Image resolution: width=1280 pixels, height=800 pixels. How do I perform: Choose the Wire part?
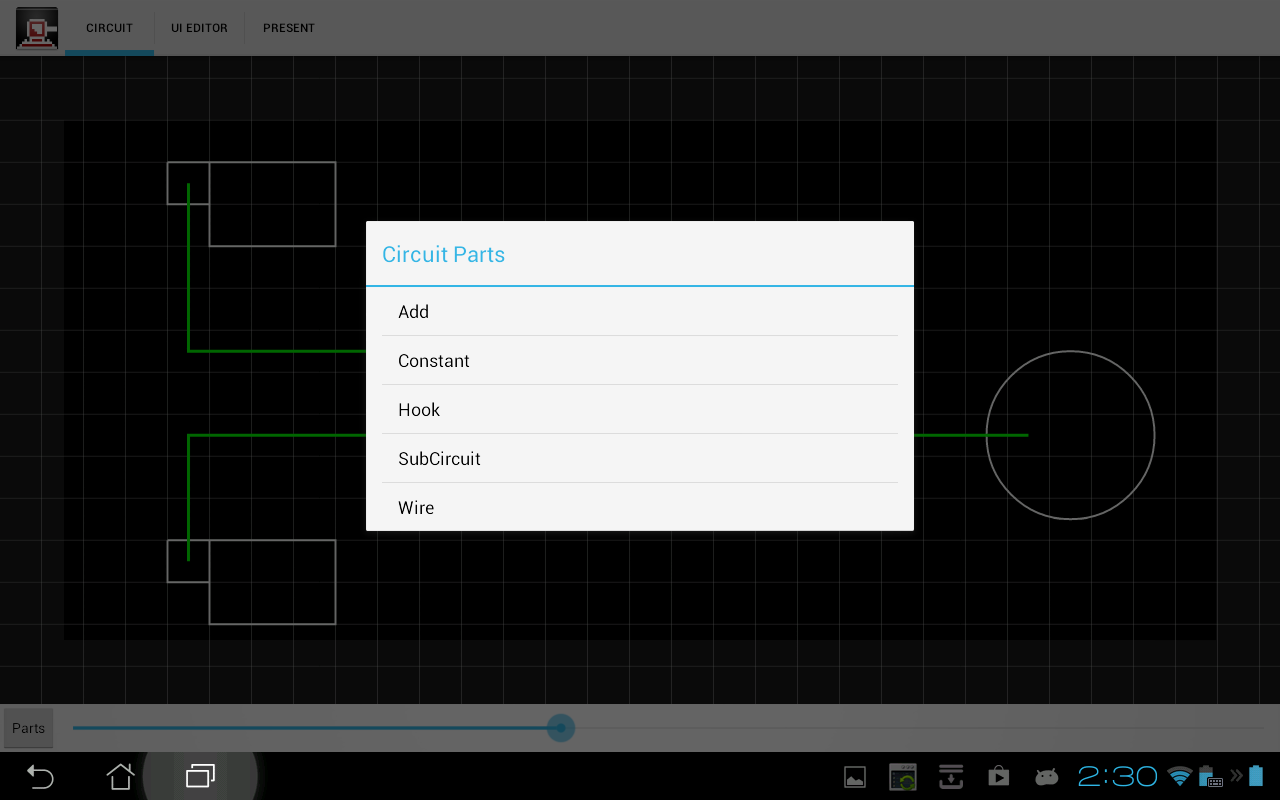[x=640, y=508]
